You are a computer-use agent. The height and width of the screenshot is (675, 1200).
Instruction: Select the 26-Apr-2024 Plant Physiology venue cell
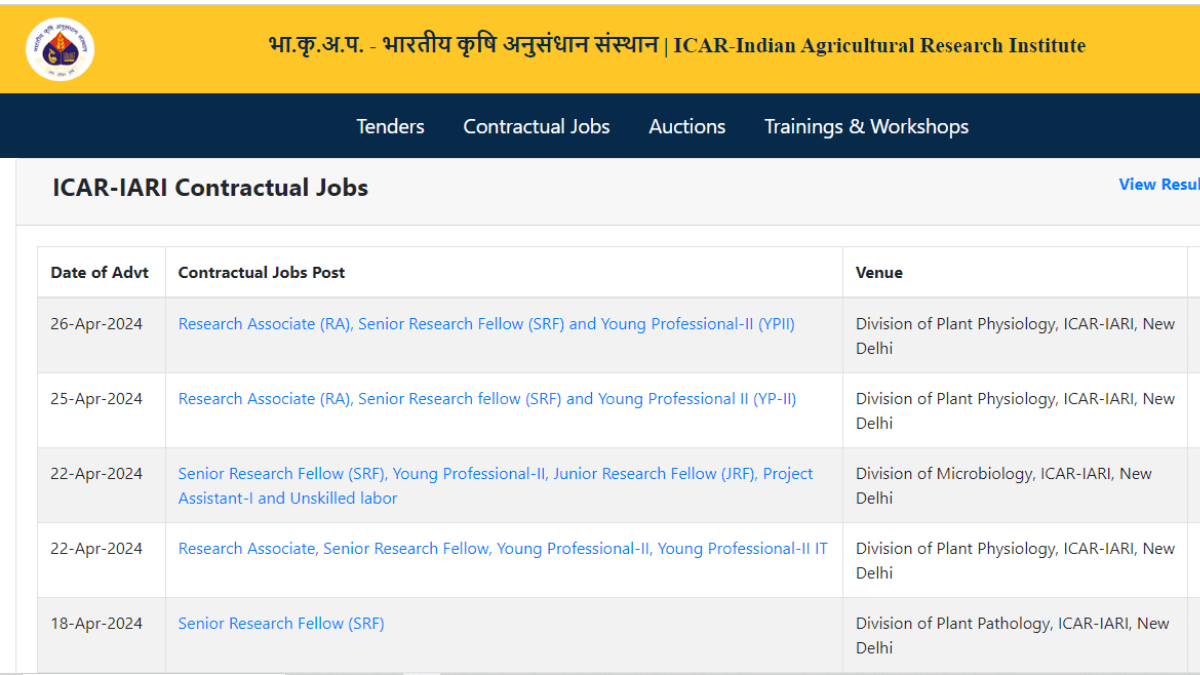click(1015, 336)
